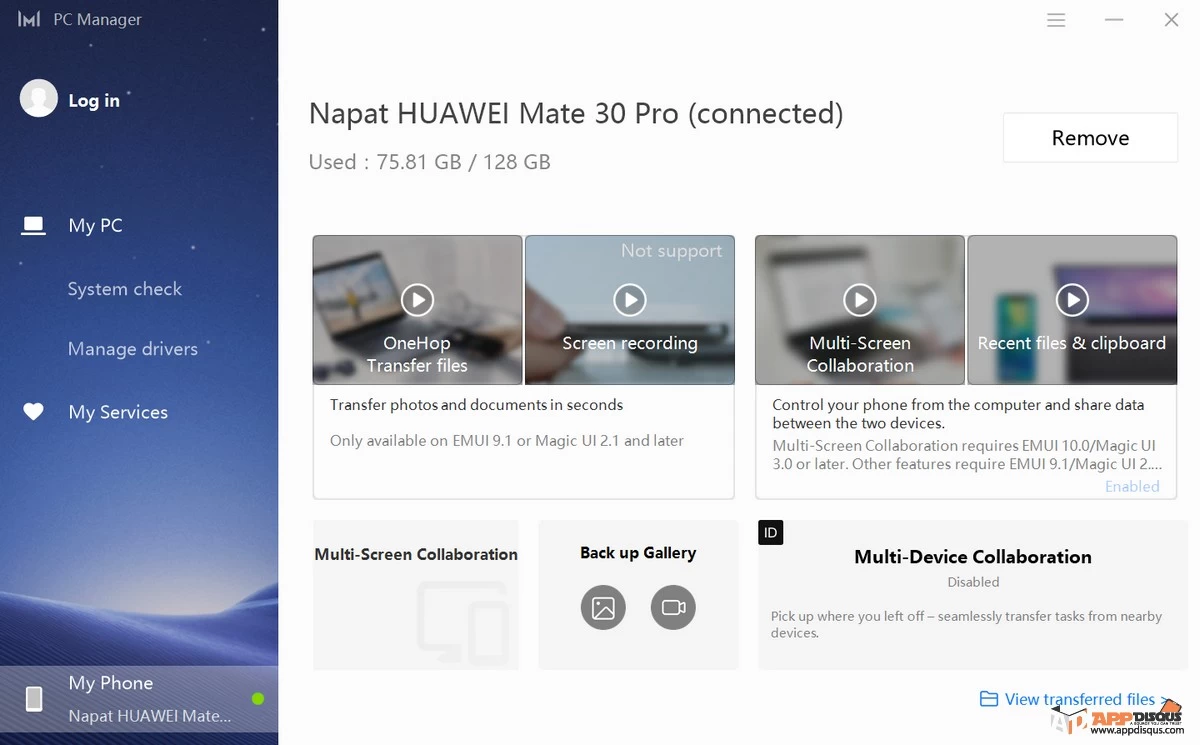Click the user avatar icon
The image size is (1200, 745).
pos(39,98)
